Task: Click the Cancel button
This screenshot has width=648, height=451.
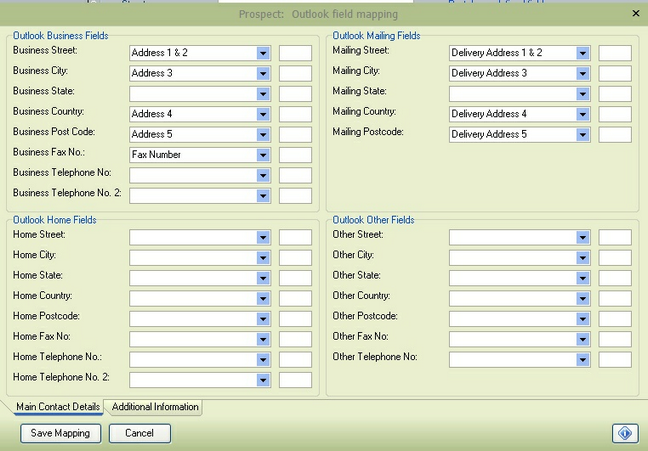Action: pos(139,433)
